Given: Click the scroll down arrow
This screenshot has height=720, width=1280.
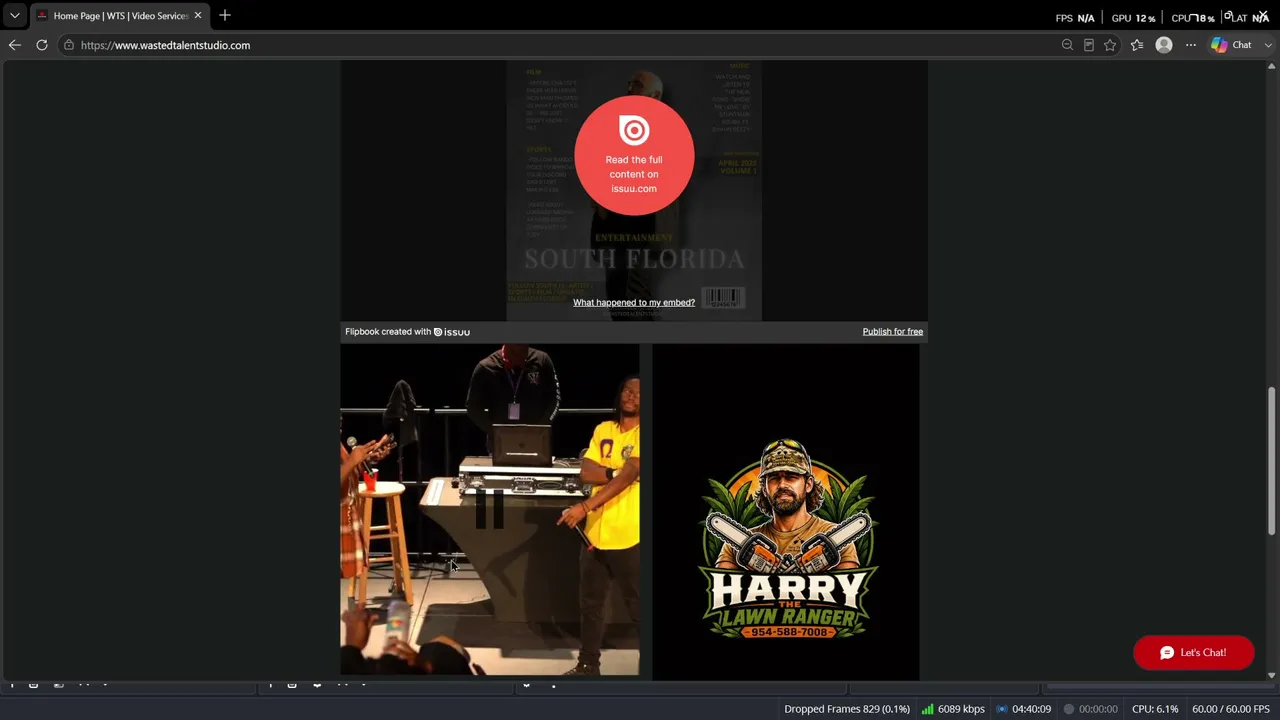Looking at the screenshot, I should pos(1272,675).
